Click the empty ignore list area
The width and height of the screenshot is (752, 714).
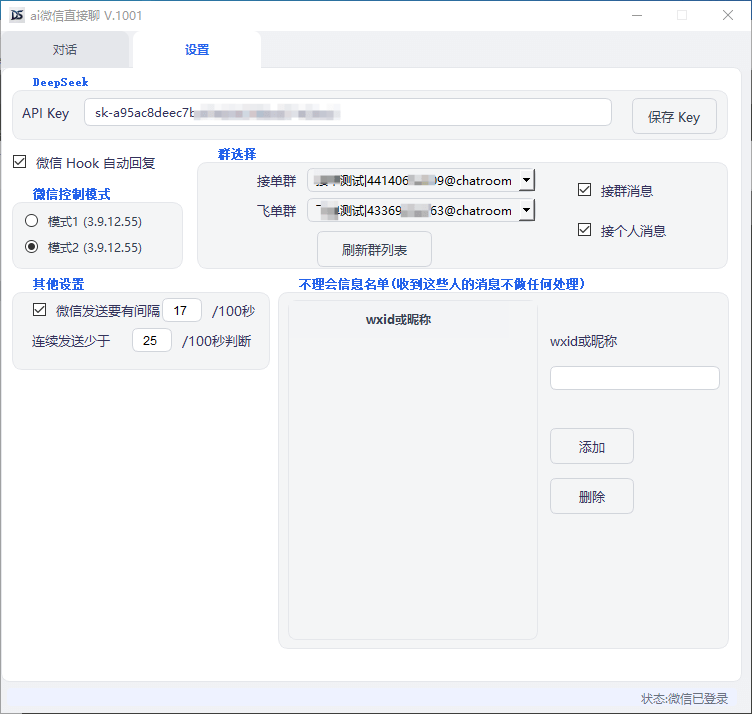pos(413,487)
